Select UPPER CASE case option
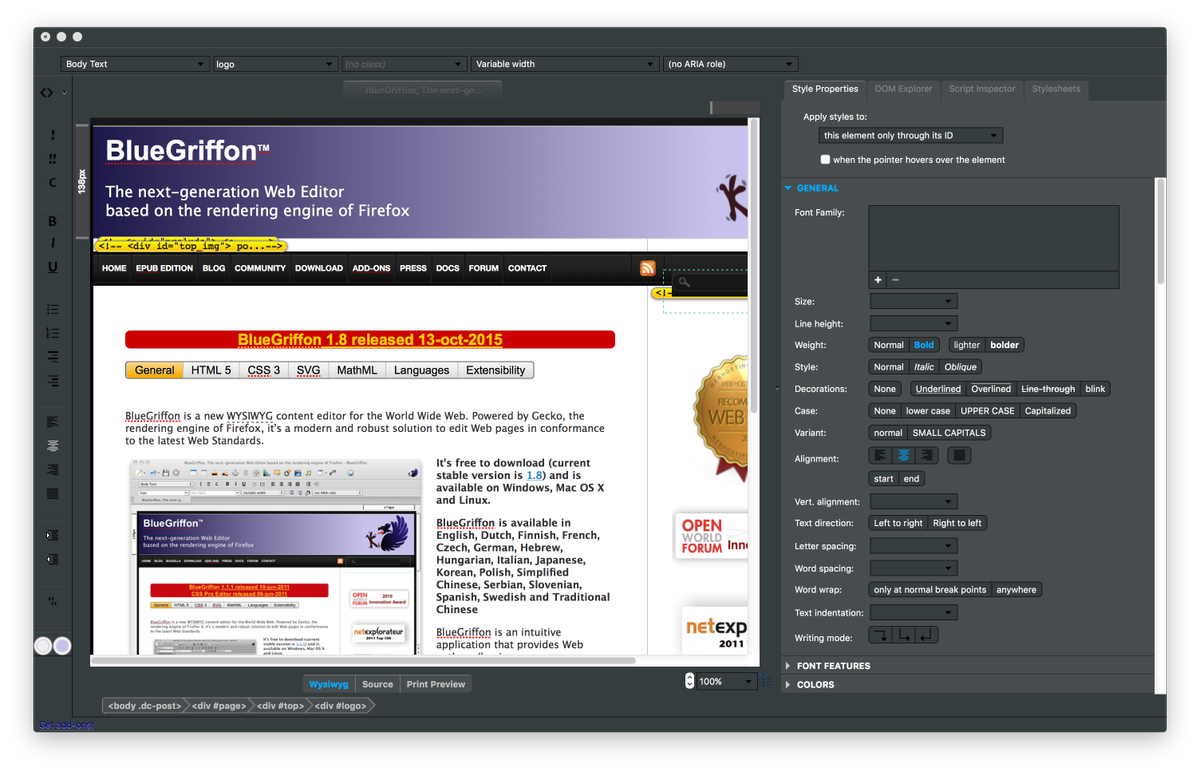Viewport: 1200px width, 772px height. coord(987,411)
